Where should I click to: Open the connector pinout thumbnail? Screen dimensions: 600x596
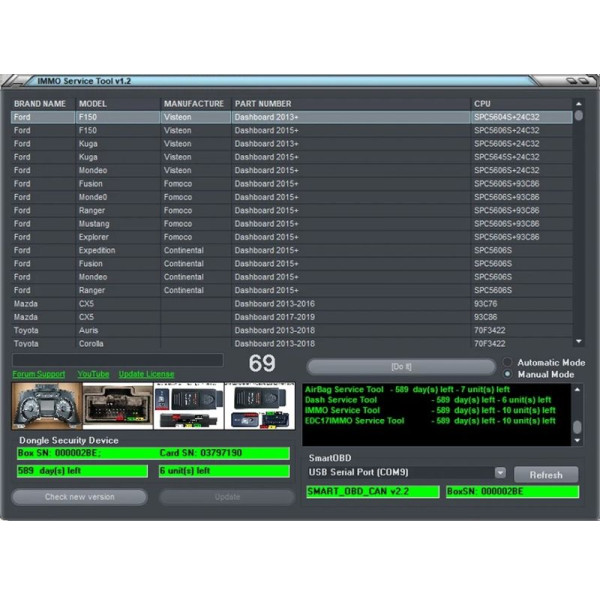pyautogui.click(x=118, y=405)
